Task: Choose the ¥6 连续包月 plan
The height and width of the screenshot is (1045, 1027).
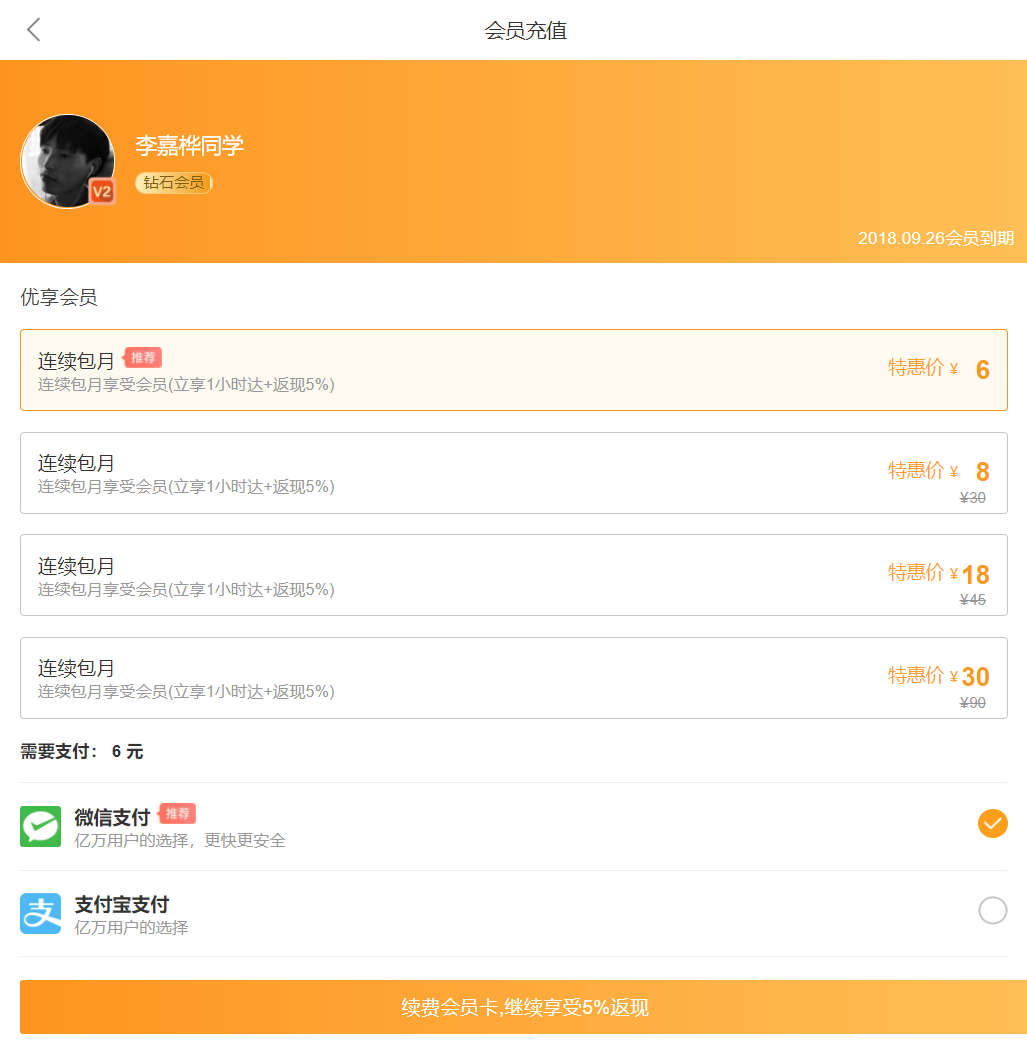Action: 513,370
